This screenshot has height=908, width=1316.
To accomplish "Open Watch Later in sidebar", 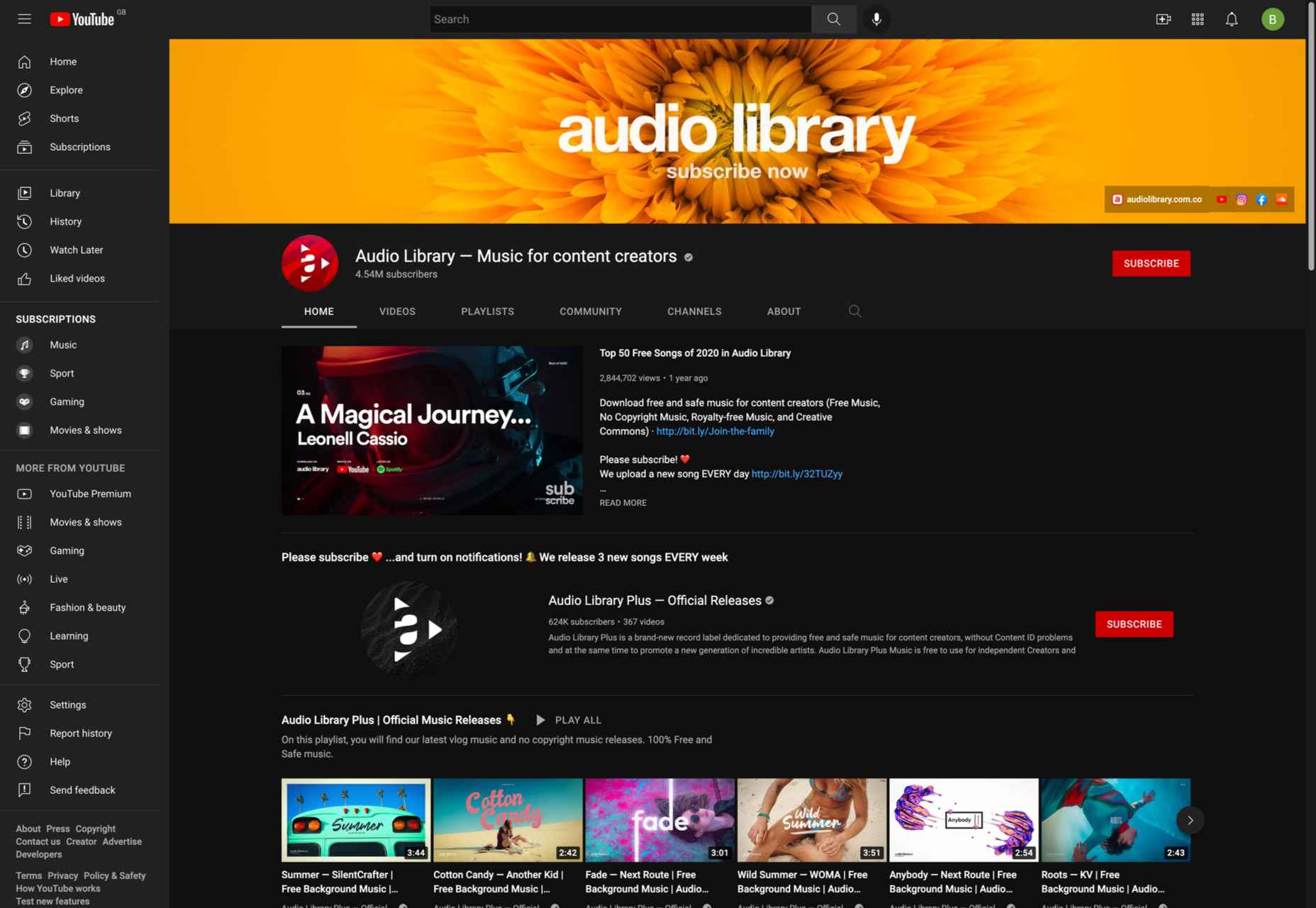I will coord(79,250).
